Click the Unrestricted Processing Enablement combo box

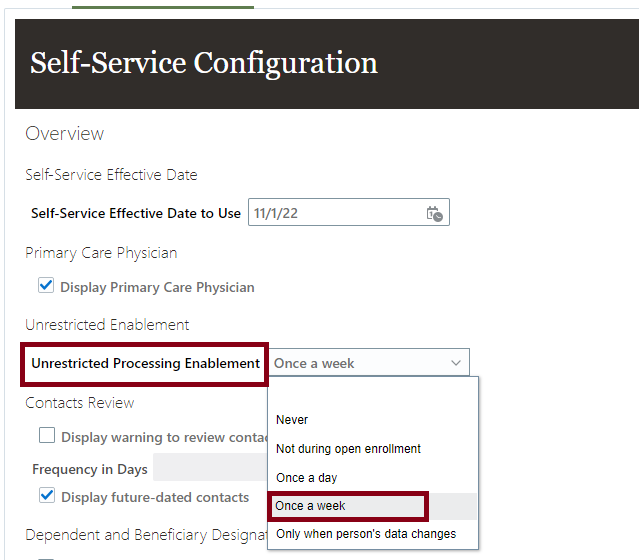[x=355, y=363]
